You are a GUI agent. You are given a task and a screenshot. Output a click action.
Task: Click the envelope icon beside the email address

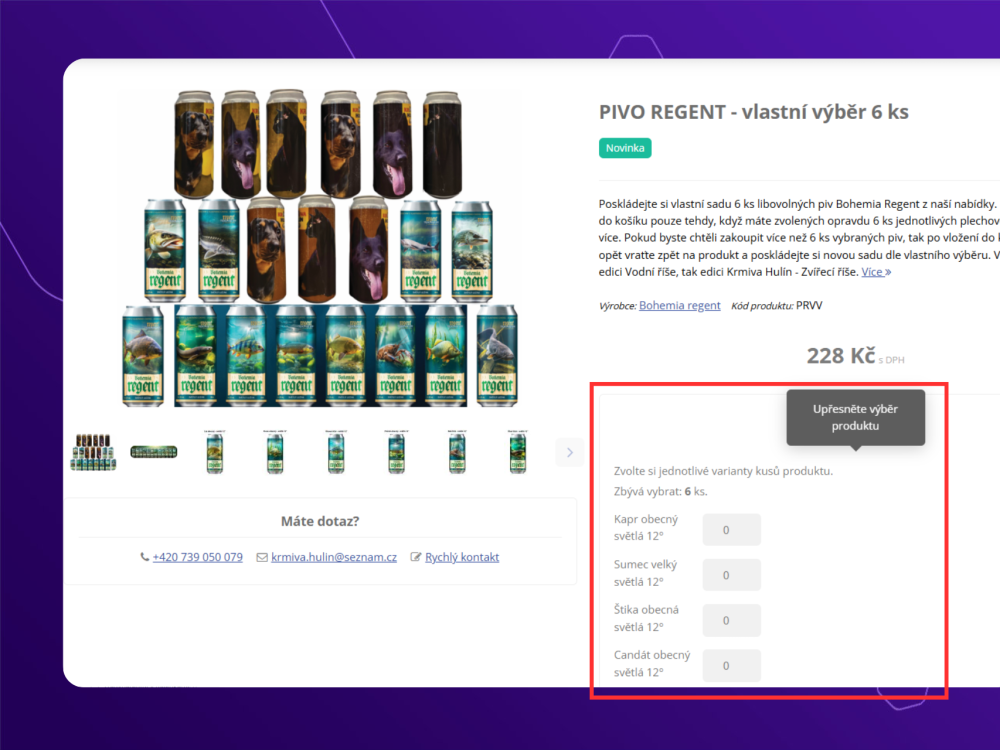[x=261, y=557]
